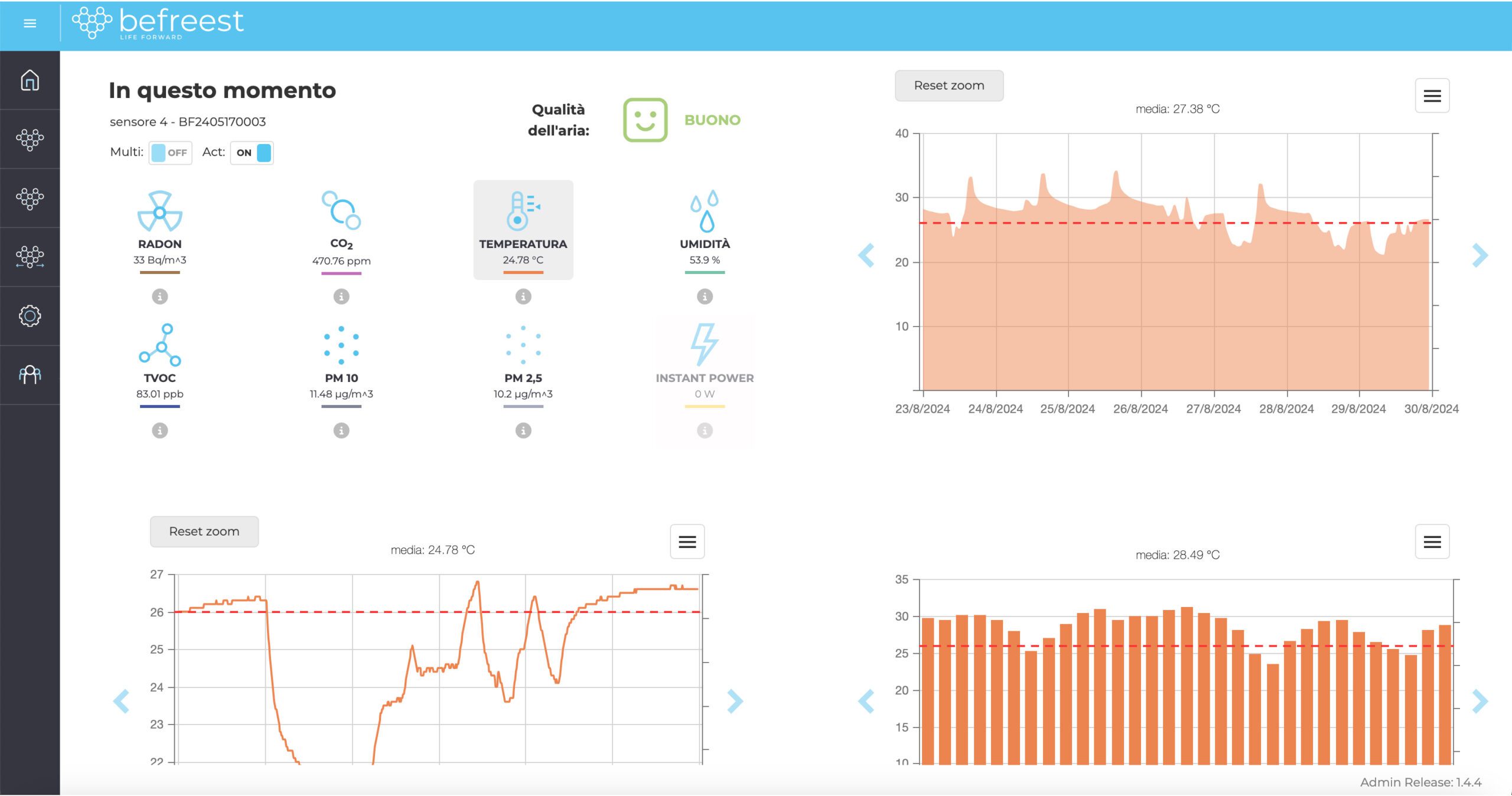
Task: Click the 53.9 % humidity value
Action: 705,260
